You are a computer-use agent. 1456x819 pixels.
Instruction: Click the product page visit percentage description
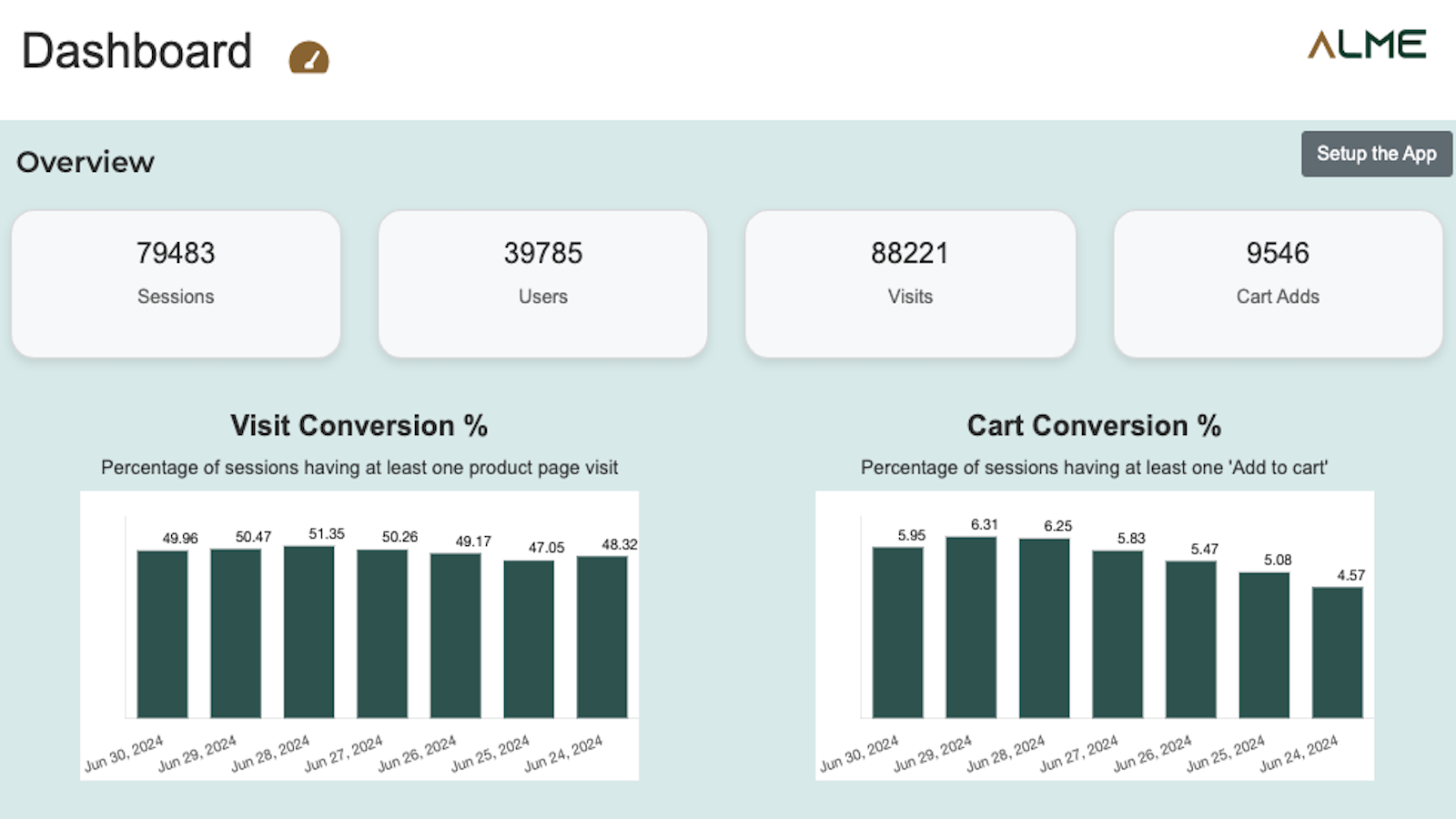pyautogui.click(x=359, y=468)
